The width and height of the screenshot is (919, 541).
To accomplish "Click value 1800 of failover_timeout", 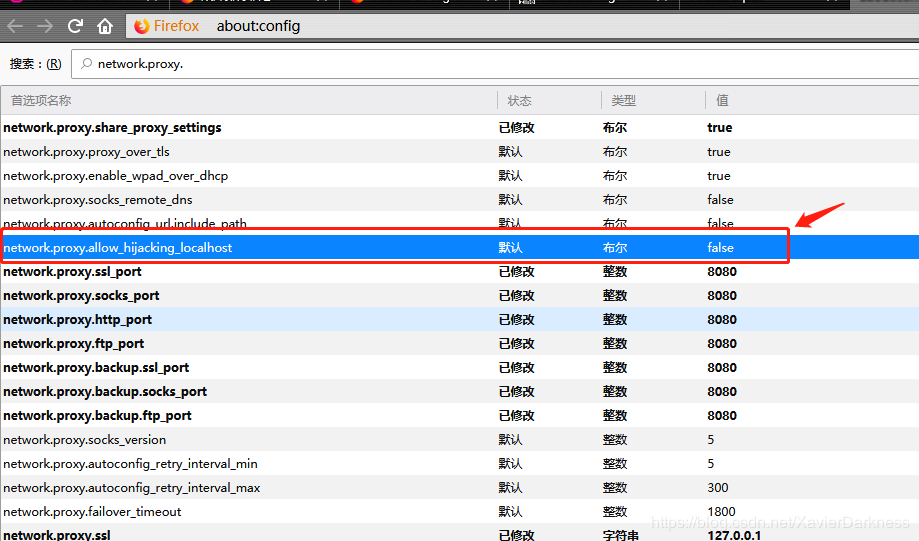I will coord(721,512).
